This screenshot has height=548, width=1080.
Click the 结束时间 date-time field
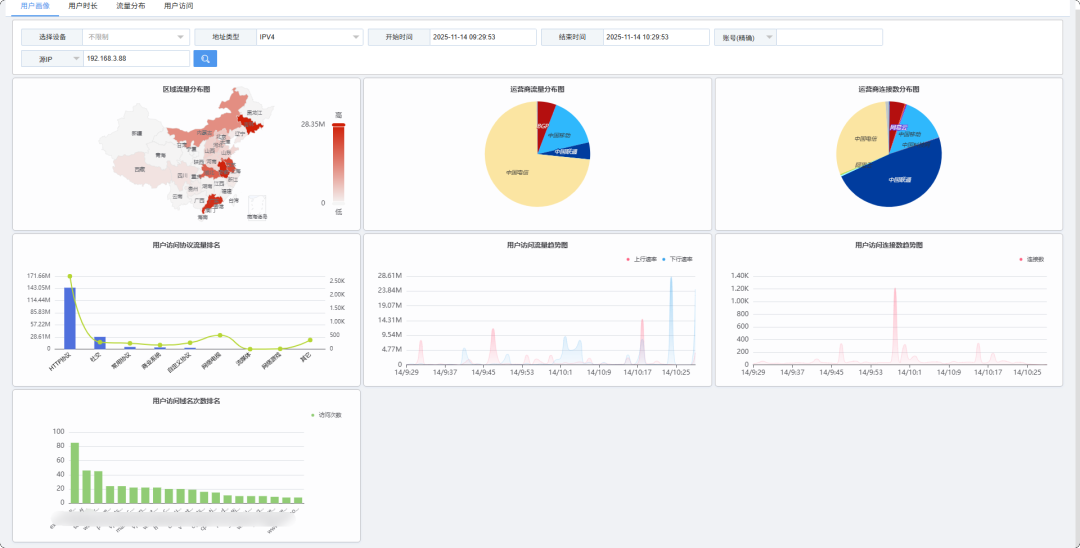tap(655, 37)
